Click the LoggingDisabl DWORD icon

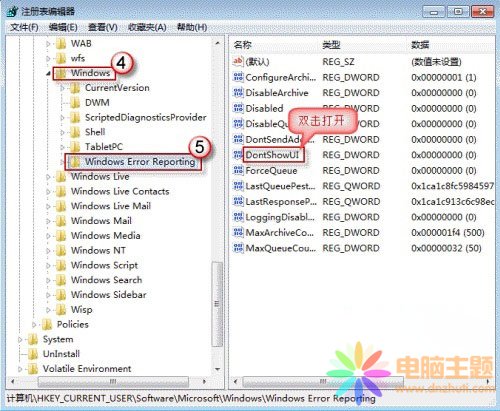238,217
